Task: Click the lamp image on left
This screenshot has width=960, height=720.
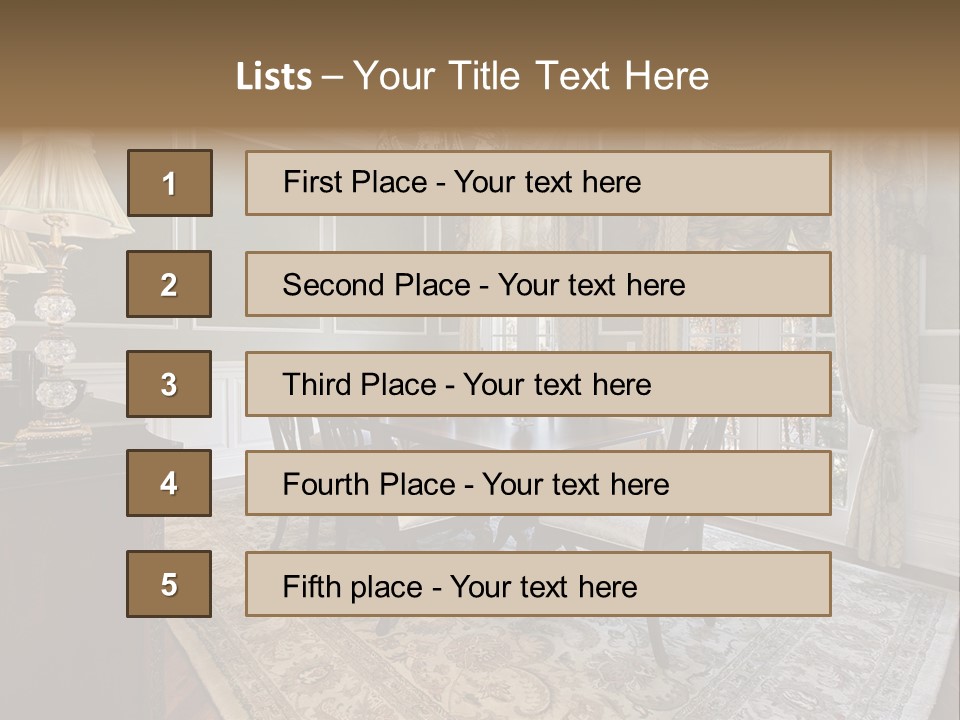Action: pyautogui.click(x=52, y=288)
